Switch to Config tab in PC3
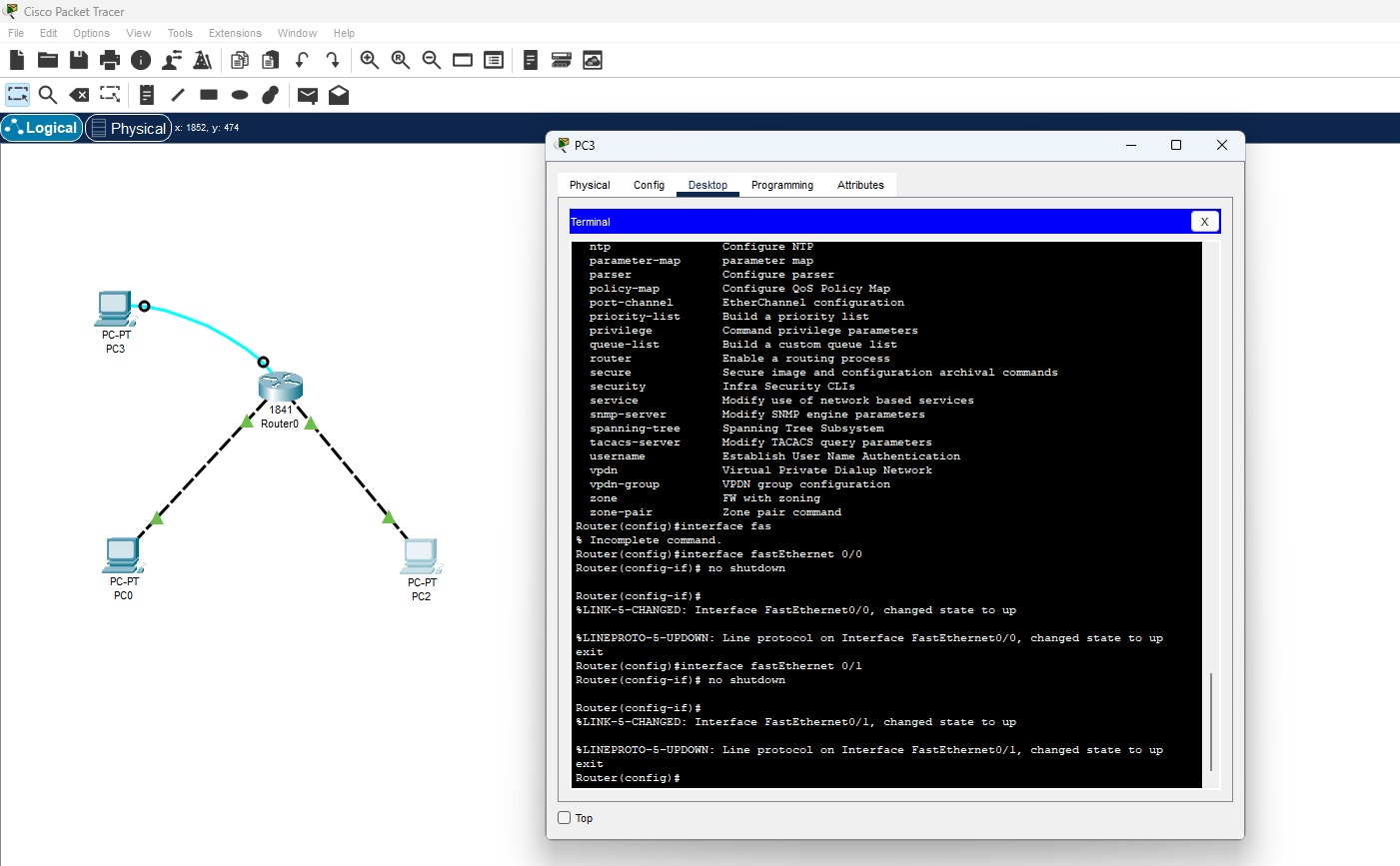 click(x=649, y=185)
